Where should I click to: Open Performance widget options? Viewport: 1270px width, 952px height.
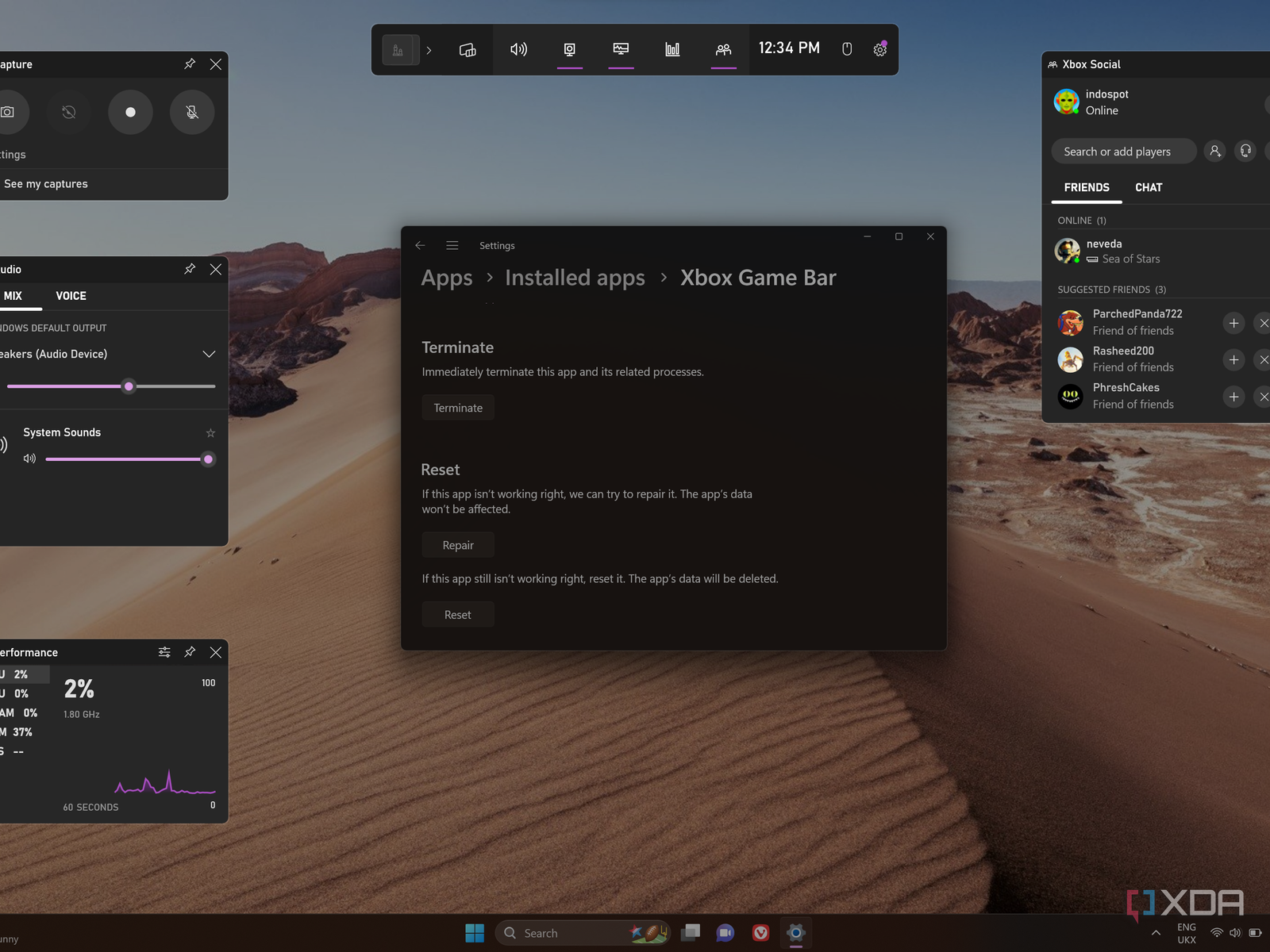pos(164,652)
